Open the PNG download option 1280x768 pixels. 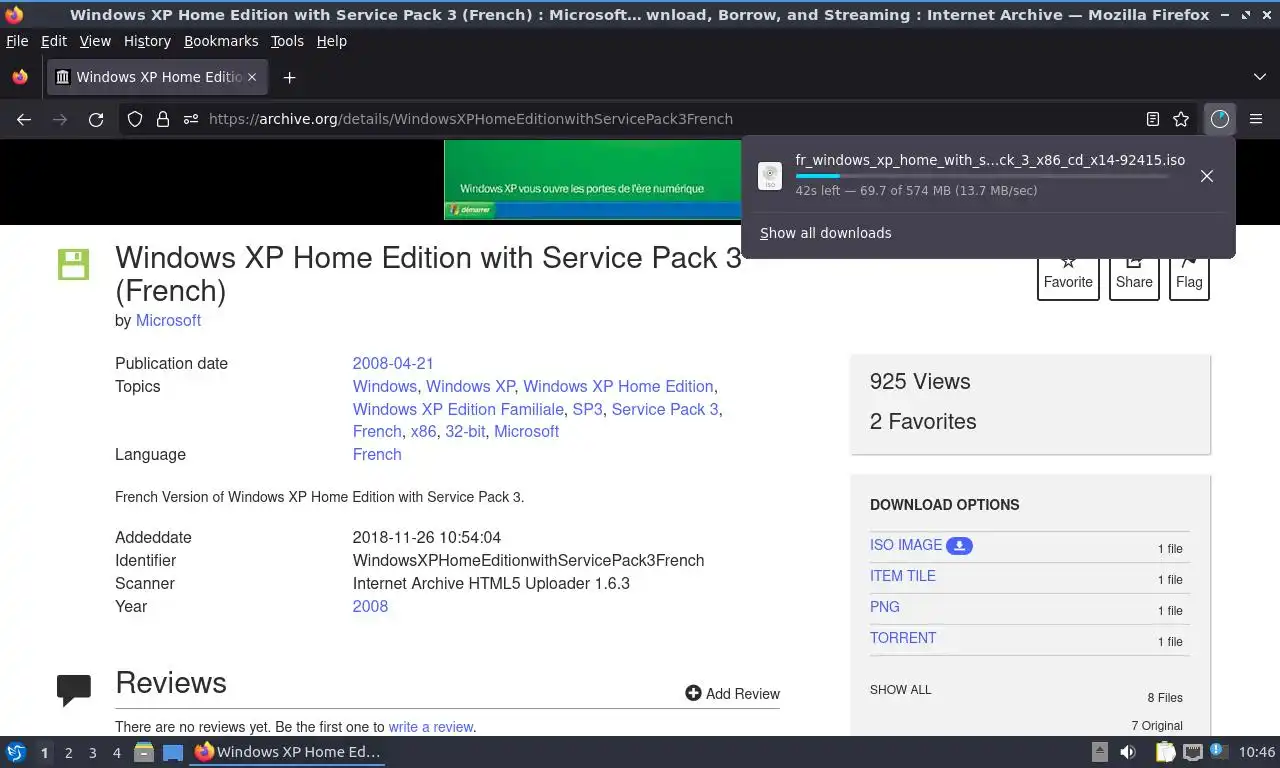click(x=885, y=607)
